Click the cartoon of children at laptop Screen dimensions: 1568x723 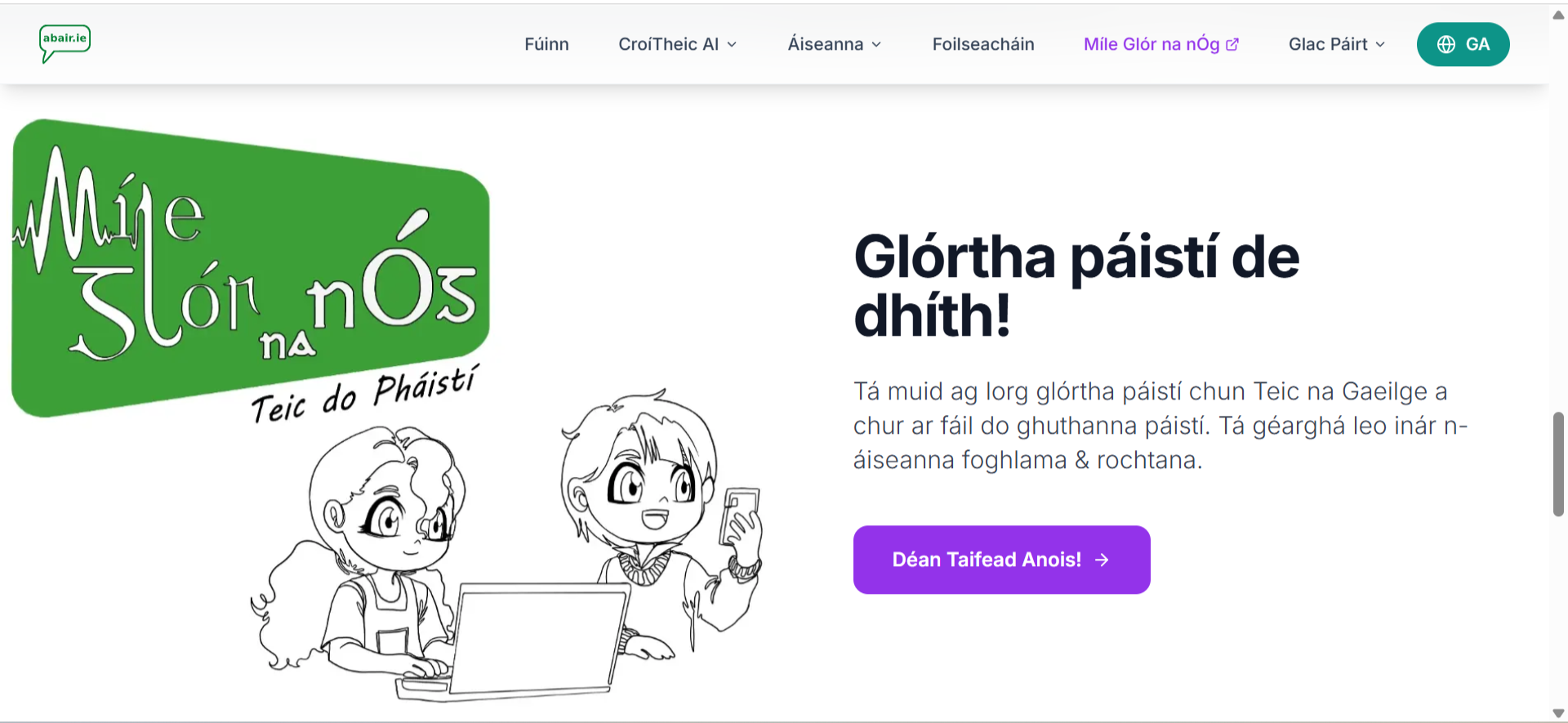[506, 546]
